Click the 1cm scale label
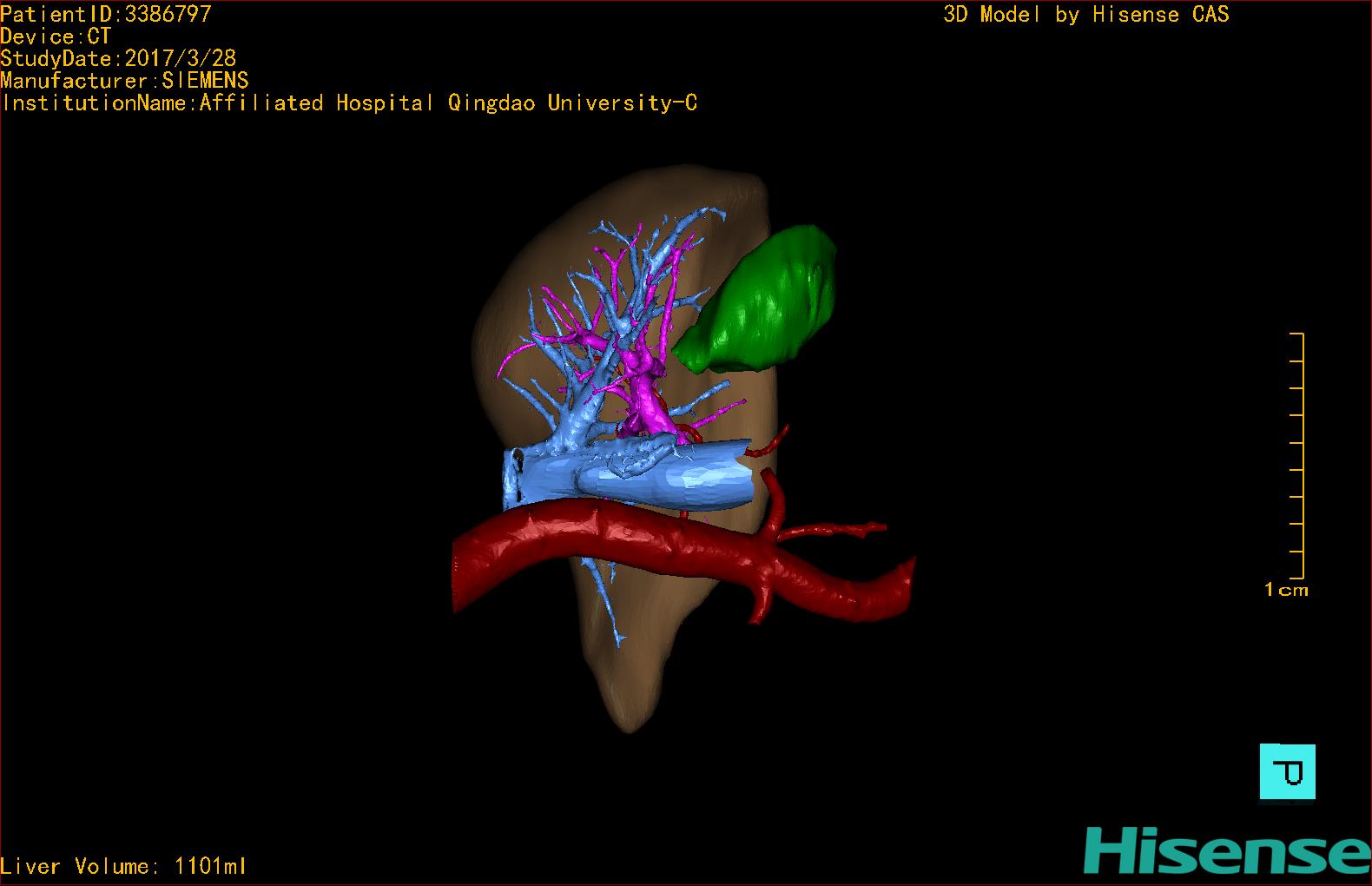1372x886 pixels. (1286, 590)
